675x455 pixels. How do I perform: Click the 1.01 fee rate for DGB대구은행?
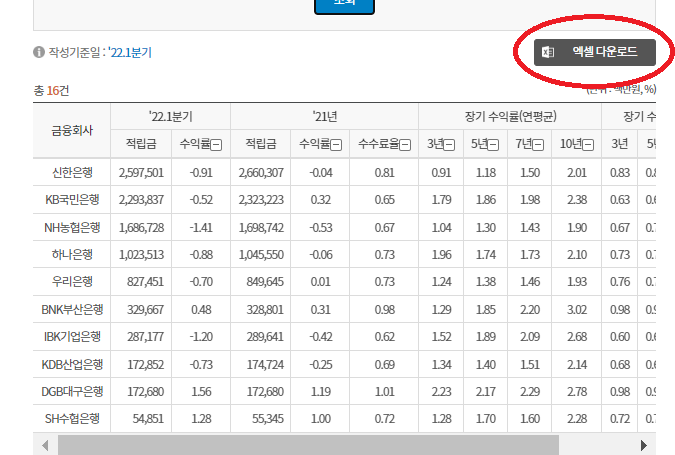[x=384, y=392]
